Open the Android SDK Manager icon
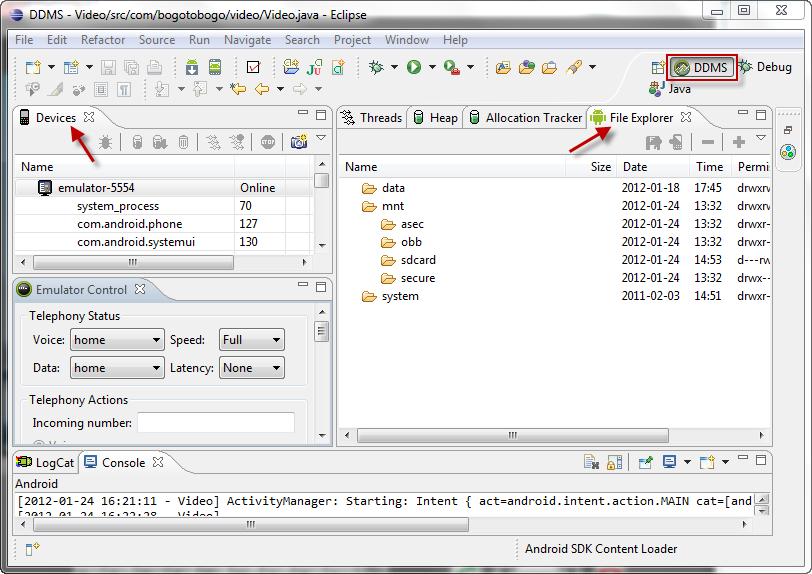The height and width of the screenshot is (574, 812). (192, 67)
